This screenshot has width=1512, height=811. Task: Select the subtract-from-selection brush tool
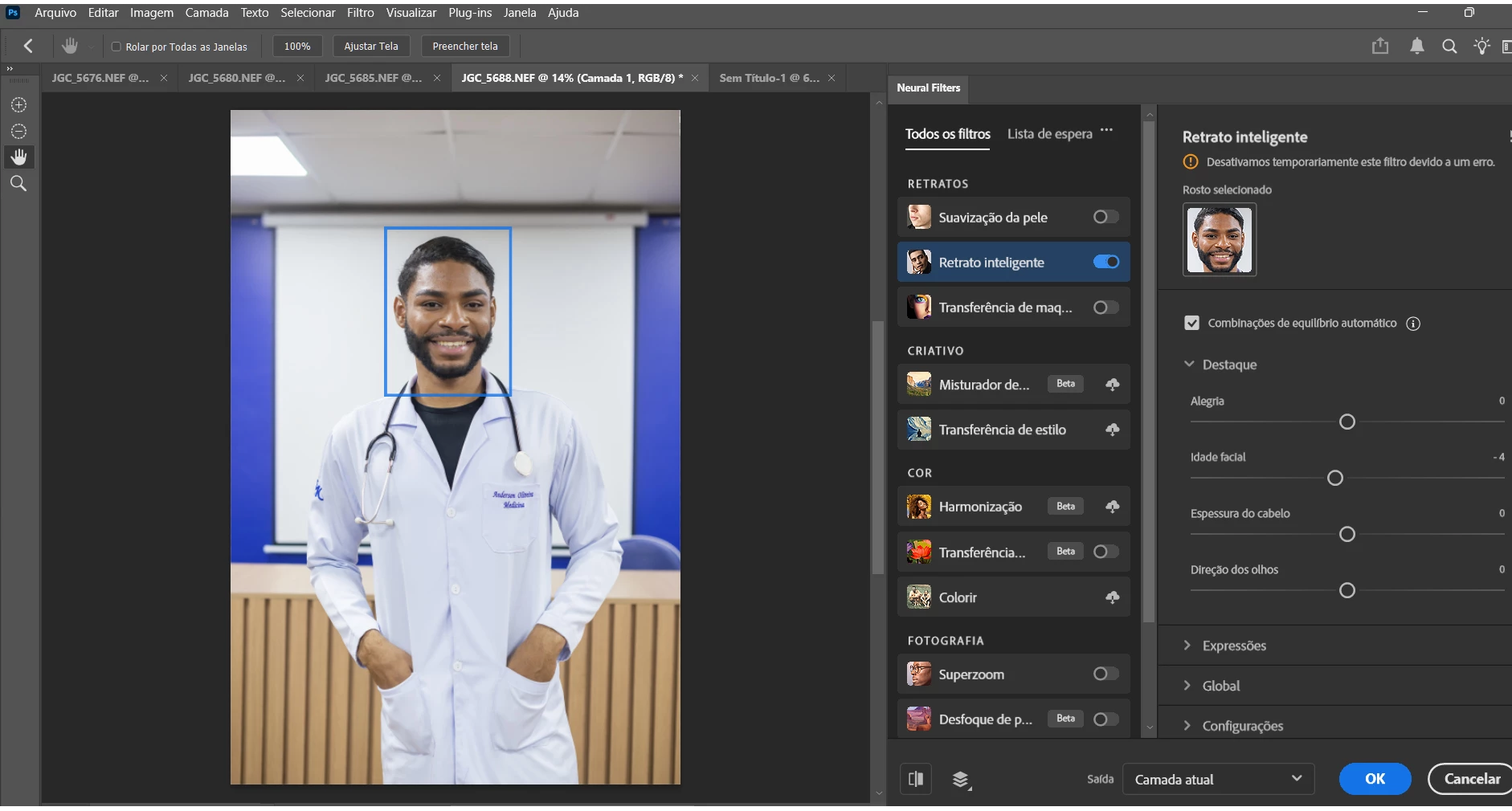tap(18, 131)
